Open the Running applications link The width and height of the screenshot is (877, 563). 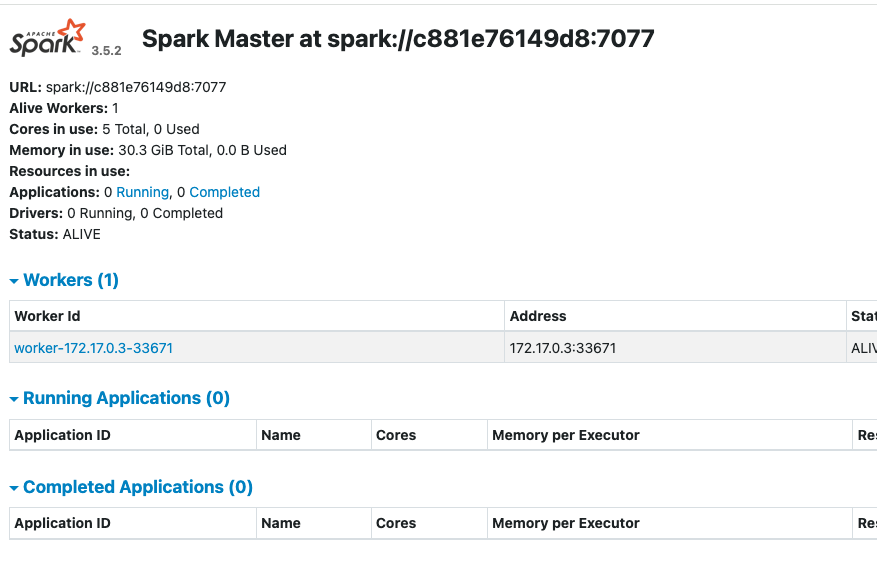click(143, 192)
